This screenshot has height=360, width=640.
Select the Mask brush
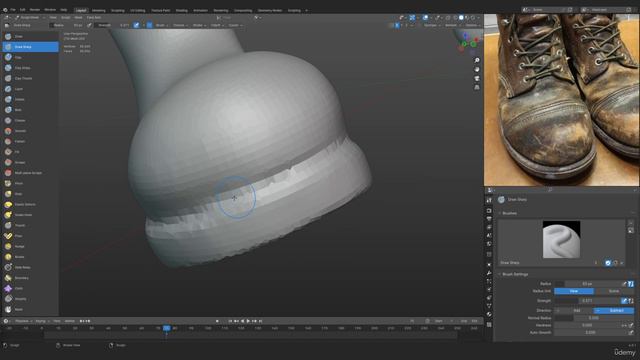pyautogui.click(x=30, y=309)
